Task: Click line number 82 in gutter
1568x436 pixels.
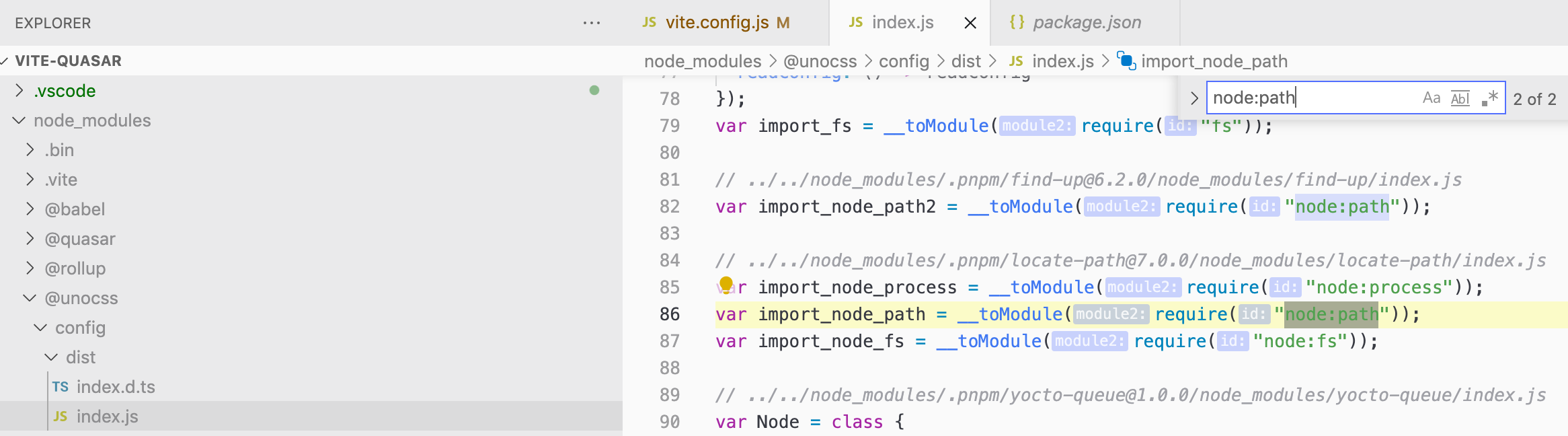Action: [670, 207]
